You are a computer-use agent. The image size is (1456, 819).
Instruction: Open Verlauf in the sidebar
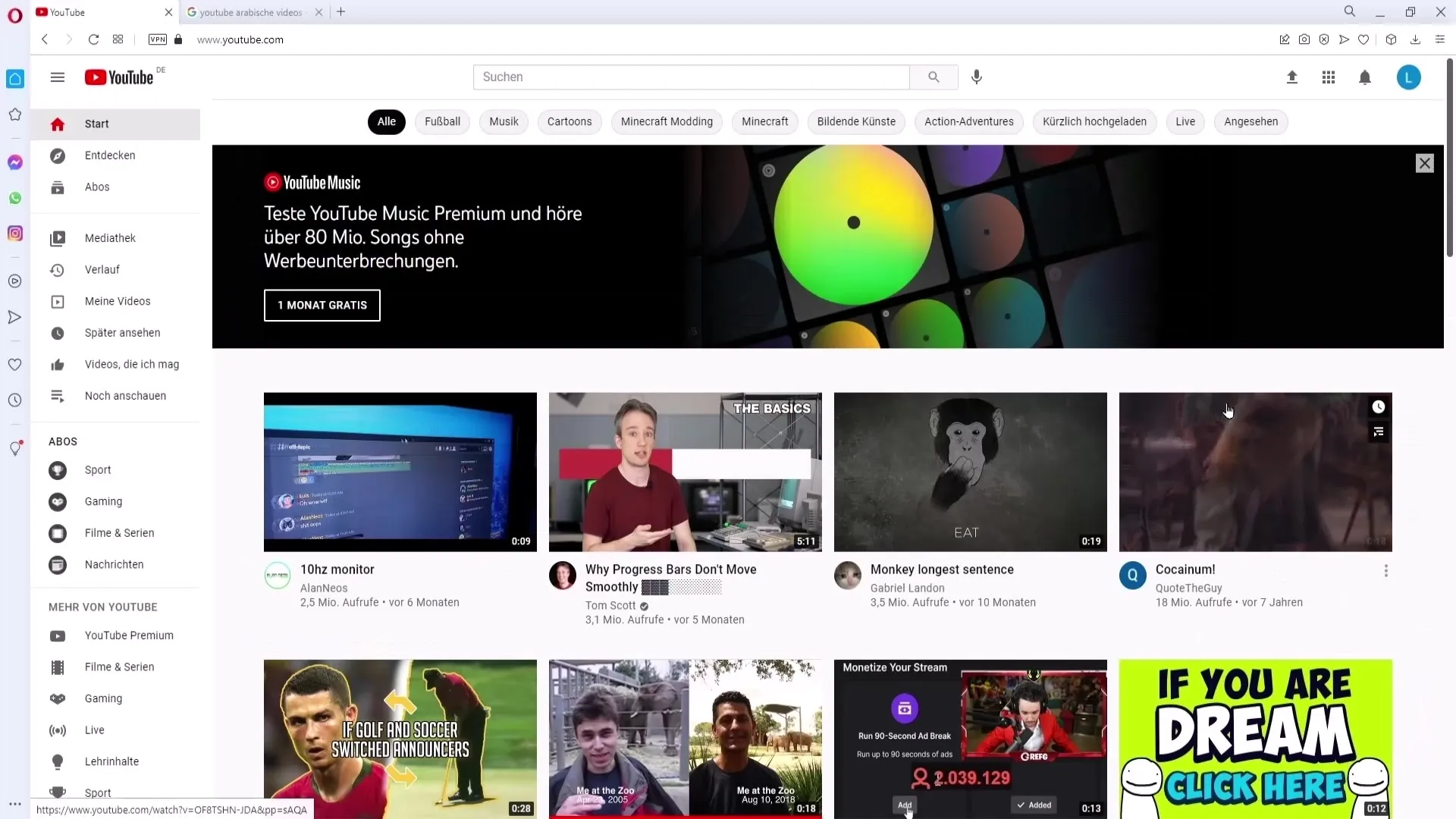coord(115,270)
